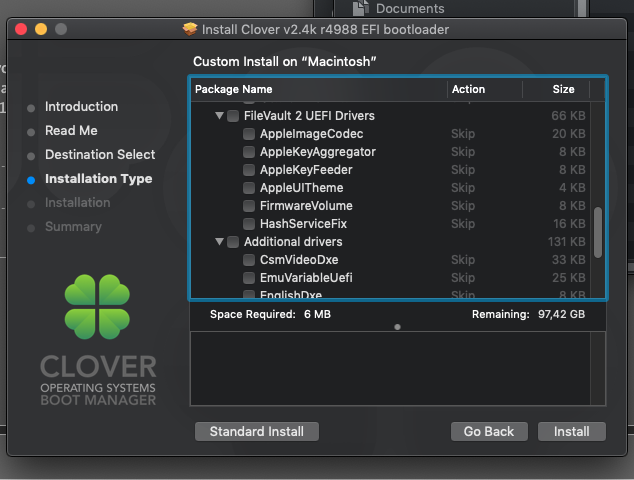Click the Documents file icon in background window
The width and height of the screenshot is (634, 480).
pyautogui.click(x=361, y=8)
